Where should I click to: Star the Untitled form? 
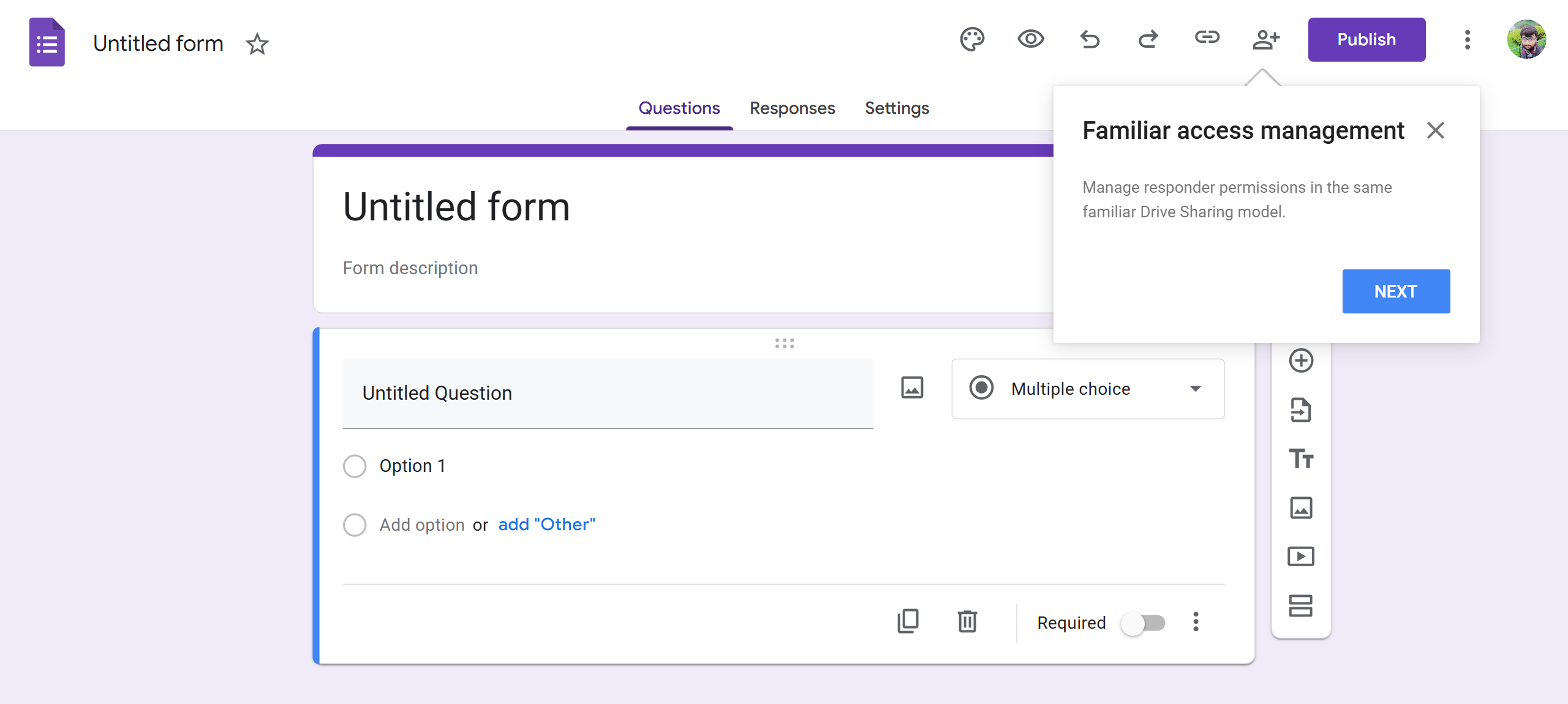pyautogui.click(x=257, y=44)
